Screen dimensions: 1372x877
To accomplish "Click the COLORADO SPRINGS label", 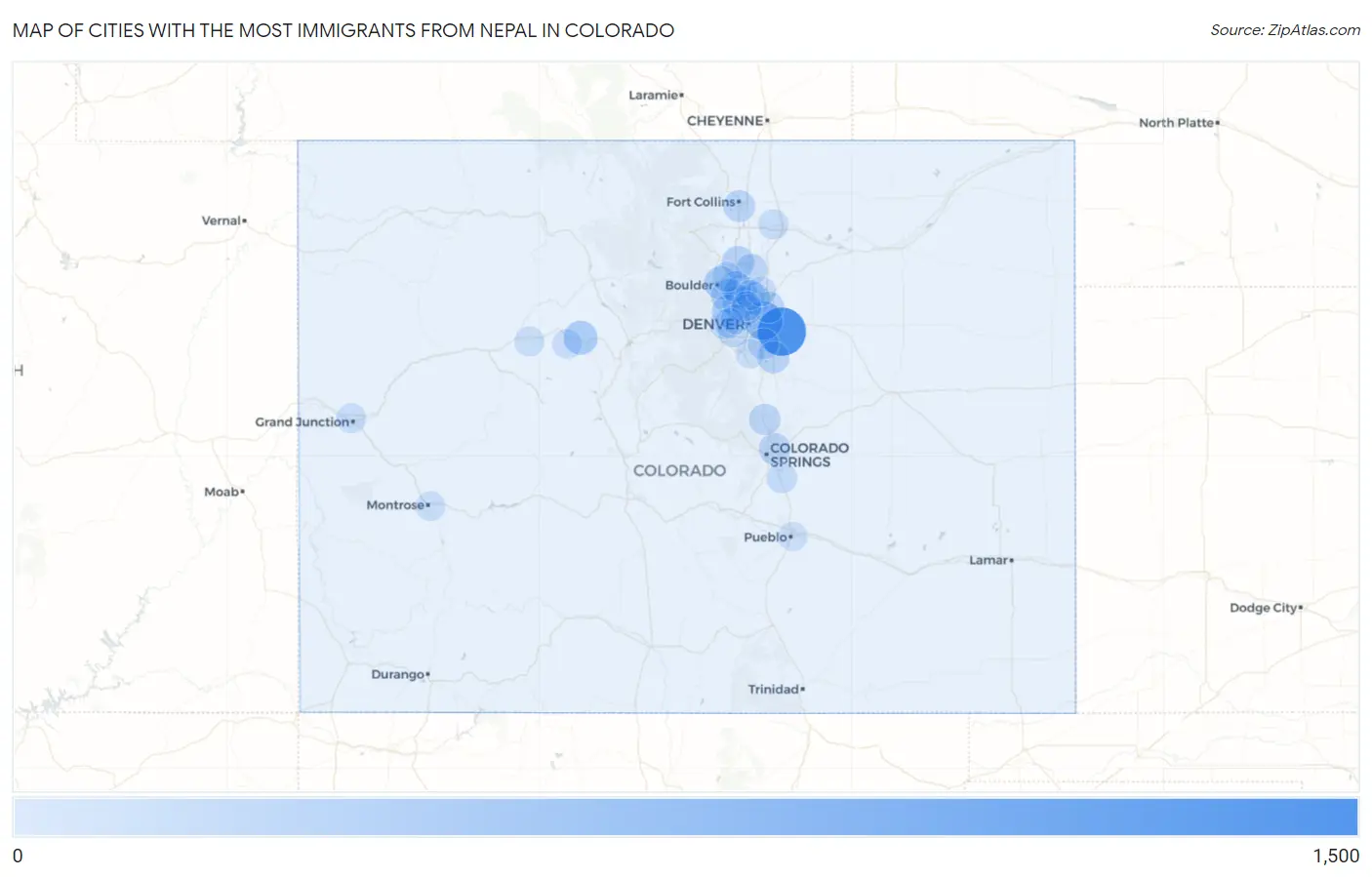I will point(809,455).
